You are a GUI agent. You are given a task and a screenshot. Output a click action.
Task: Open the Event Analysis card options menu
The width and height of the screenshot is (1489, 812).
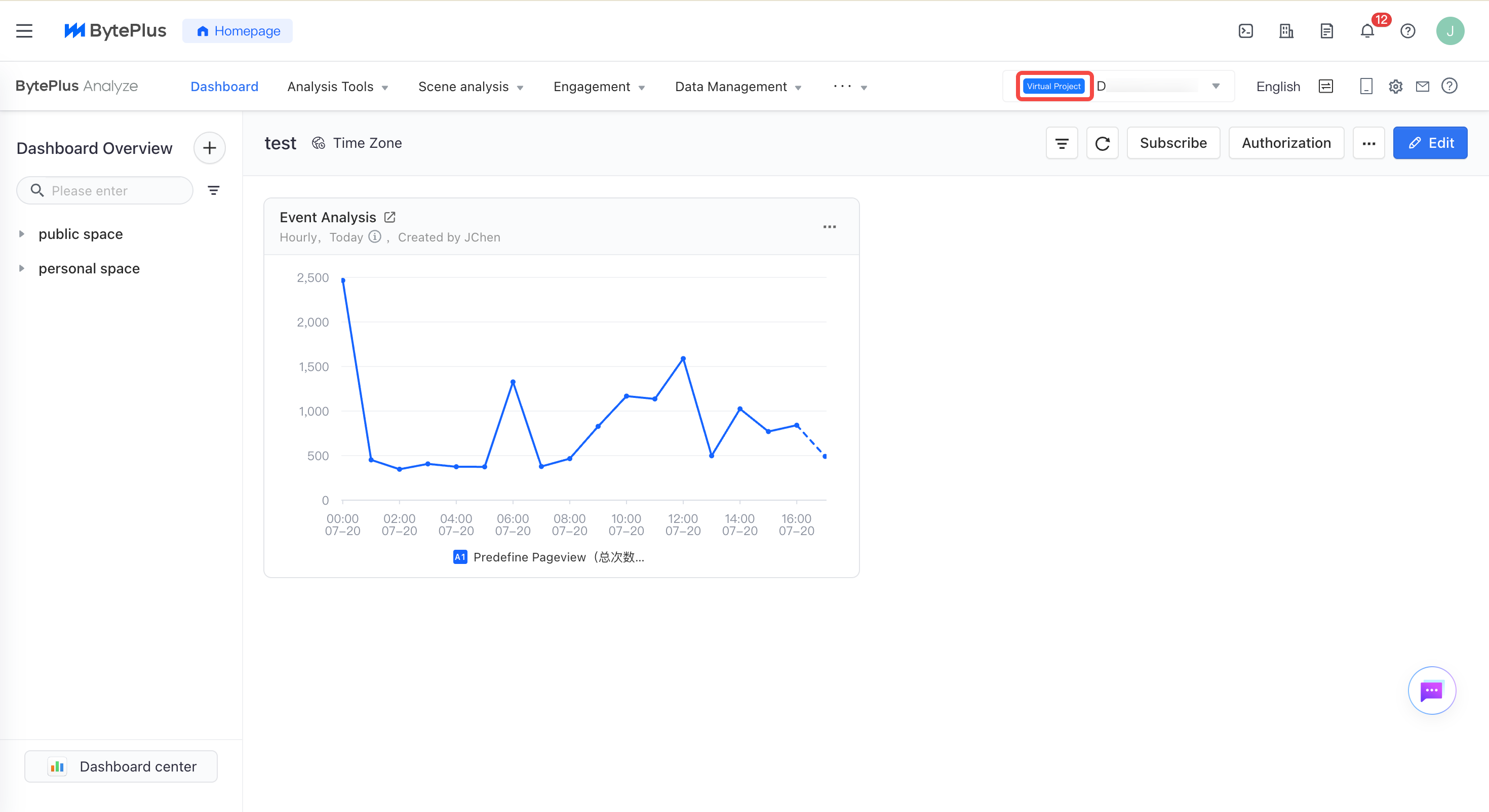(x=830, y=227)
